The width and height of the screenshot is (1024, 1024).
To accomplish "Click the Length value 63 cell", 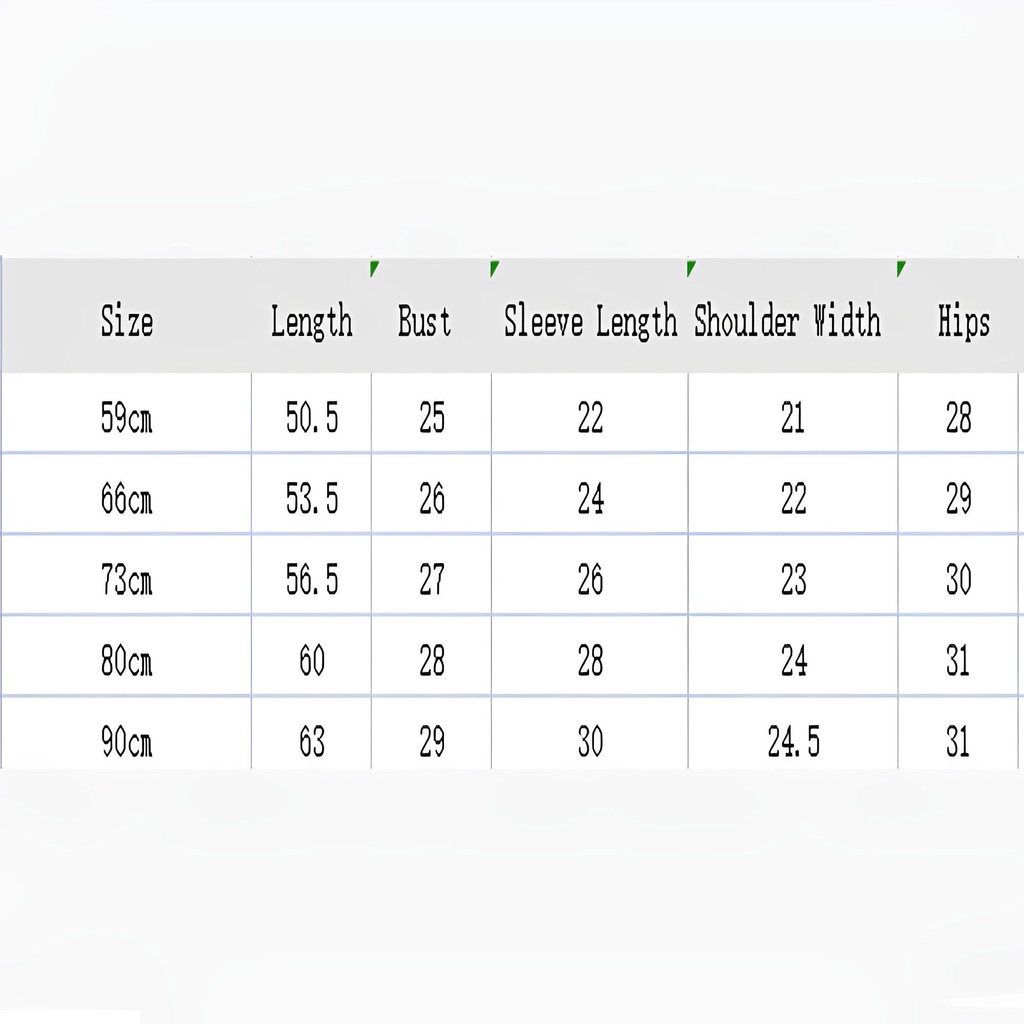I will pos(312,742).
